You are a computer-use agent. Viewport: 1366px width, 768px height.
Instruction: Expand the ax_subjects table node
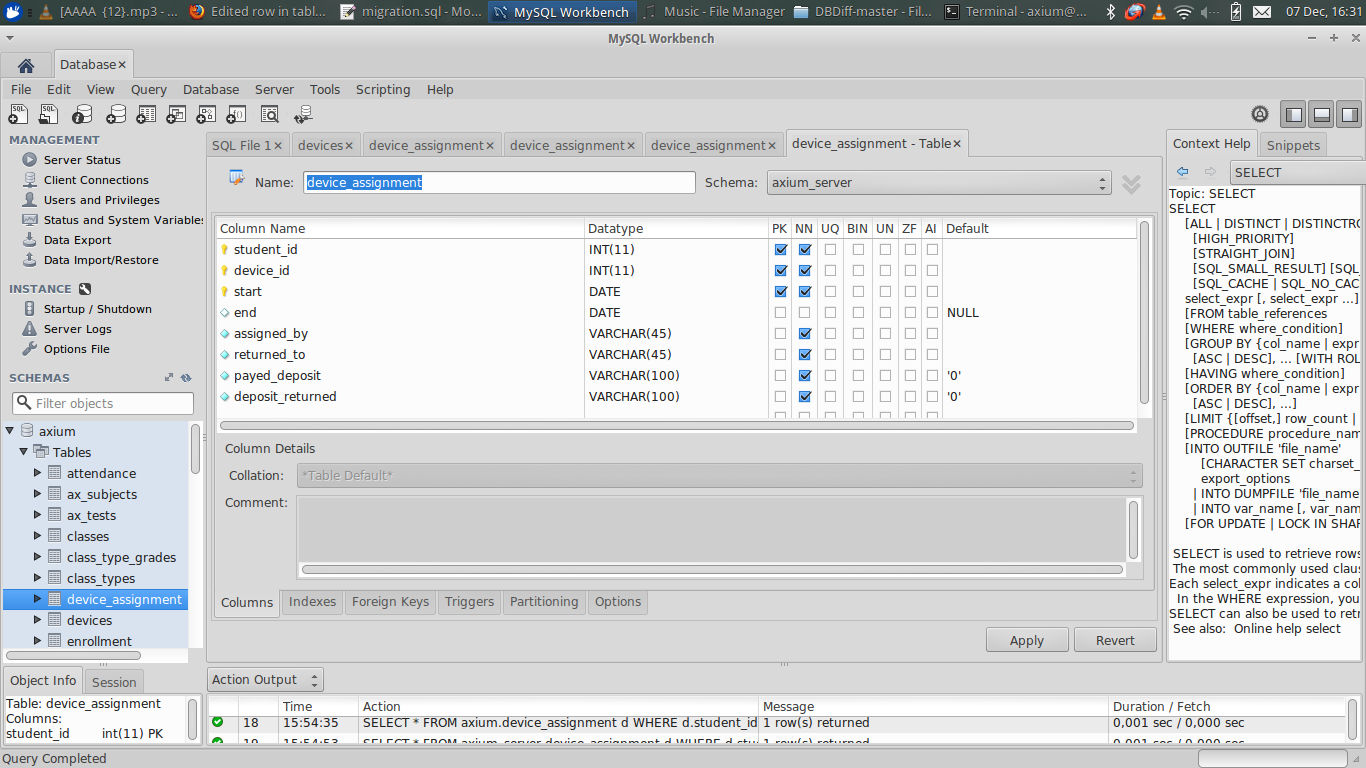tap(38, 494)
